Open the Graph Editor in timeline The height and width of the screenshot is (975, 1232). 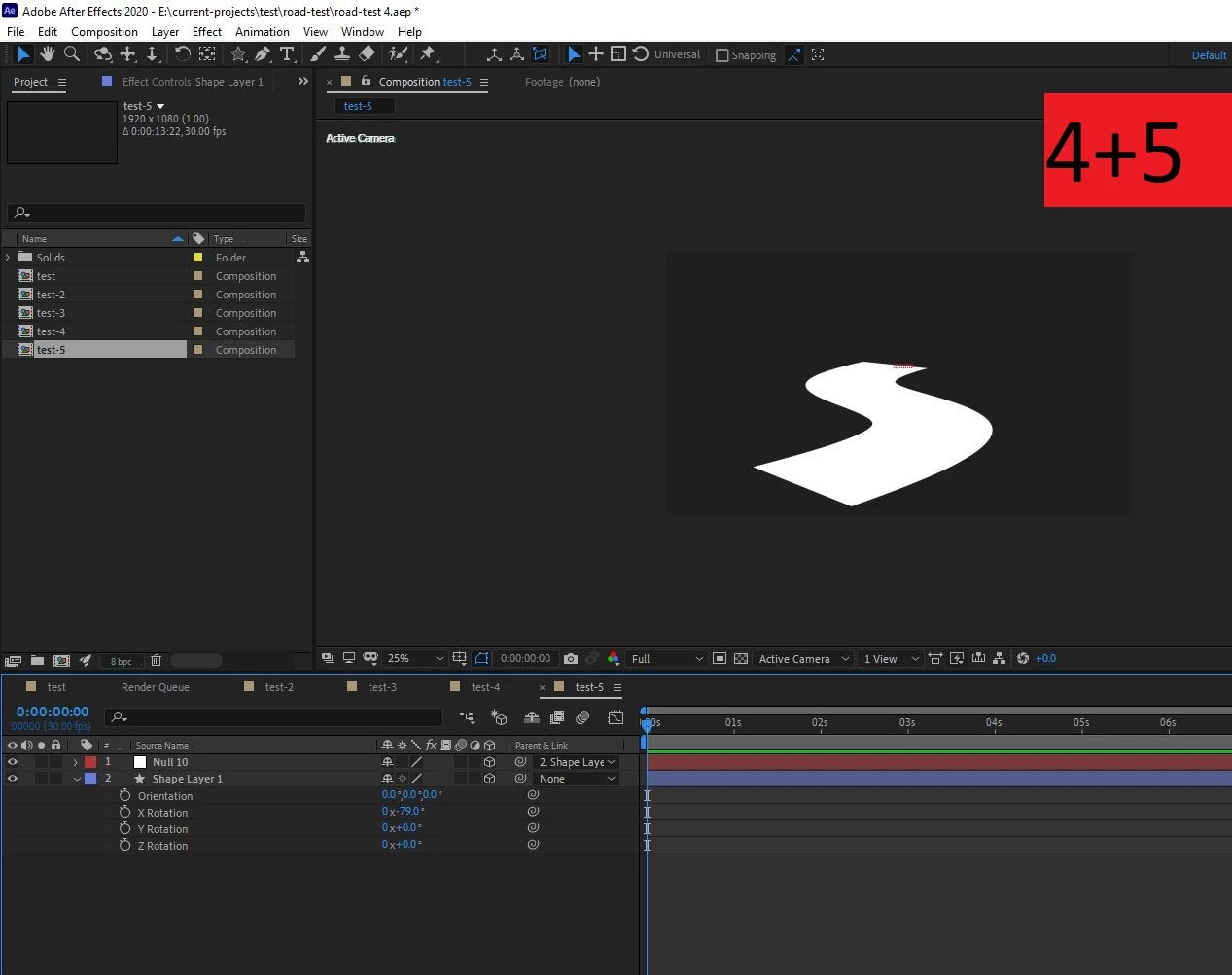(616, 717)
